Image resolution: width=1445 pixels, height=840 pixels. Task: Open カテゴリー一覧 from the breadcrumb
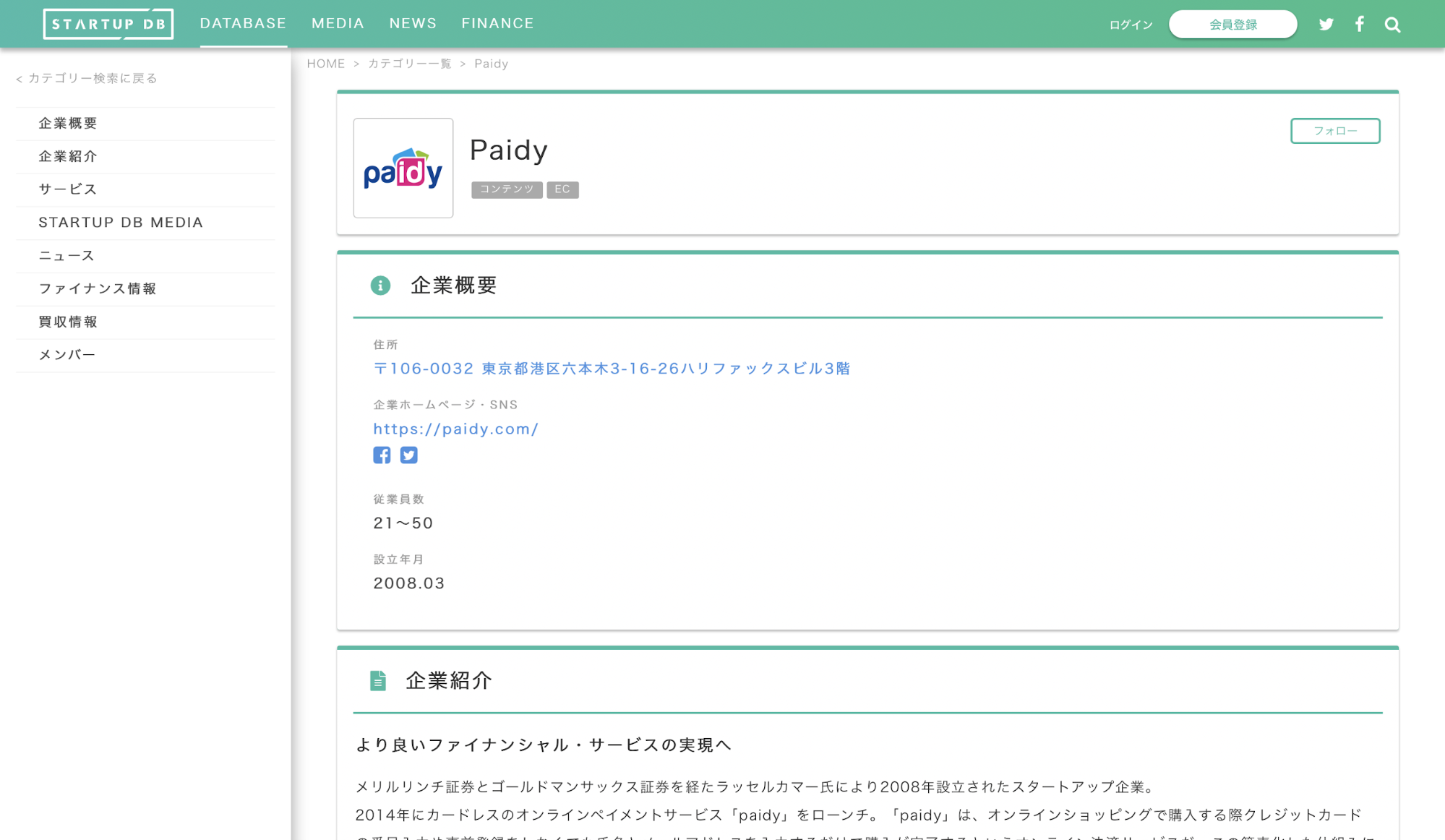[x=408, y=64]
